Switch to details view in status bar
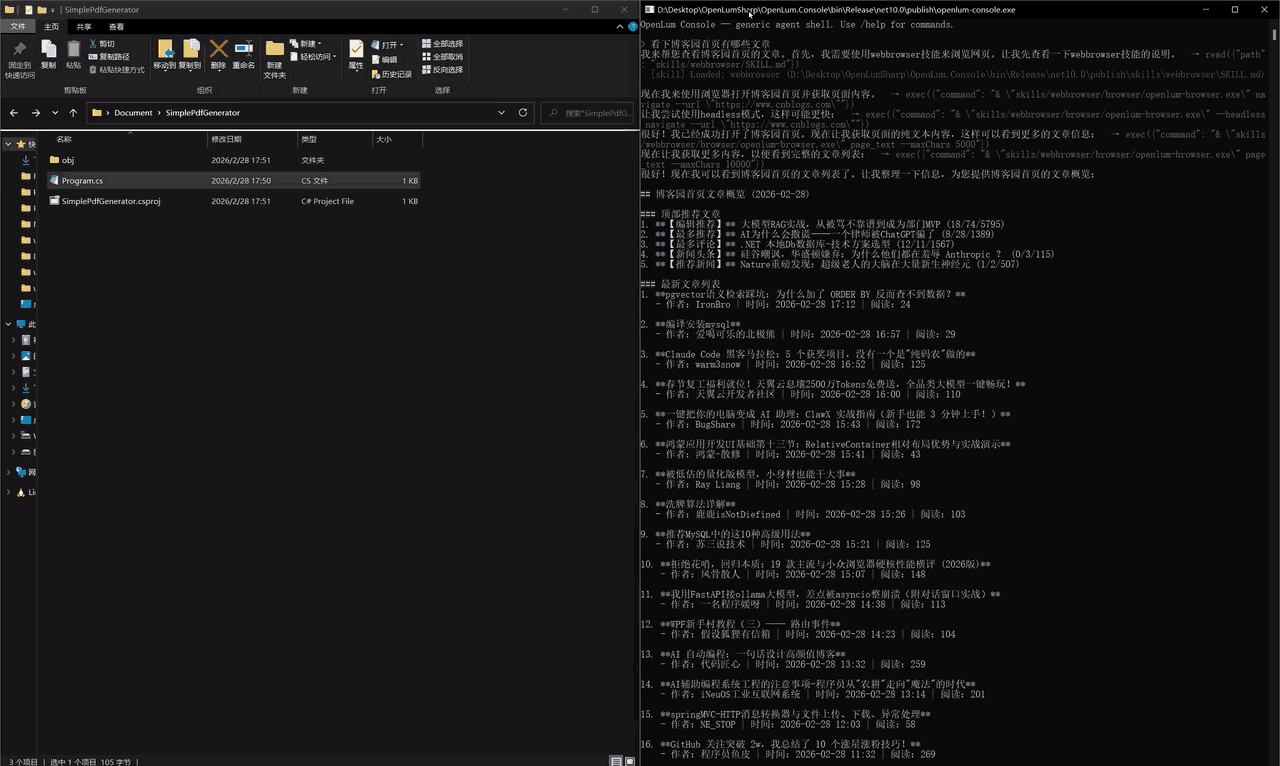Viewport: 1280px width, 766px height. [614, 761]
